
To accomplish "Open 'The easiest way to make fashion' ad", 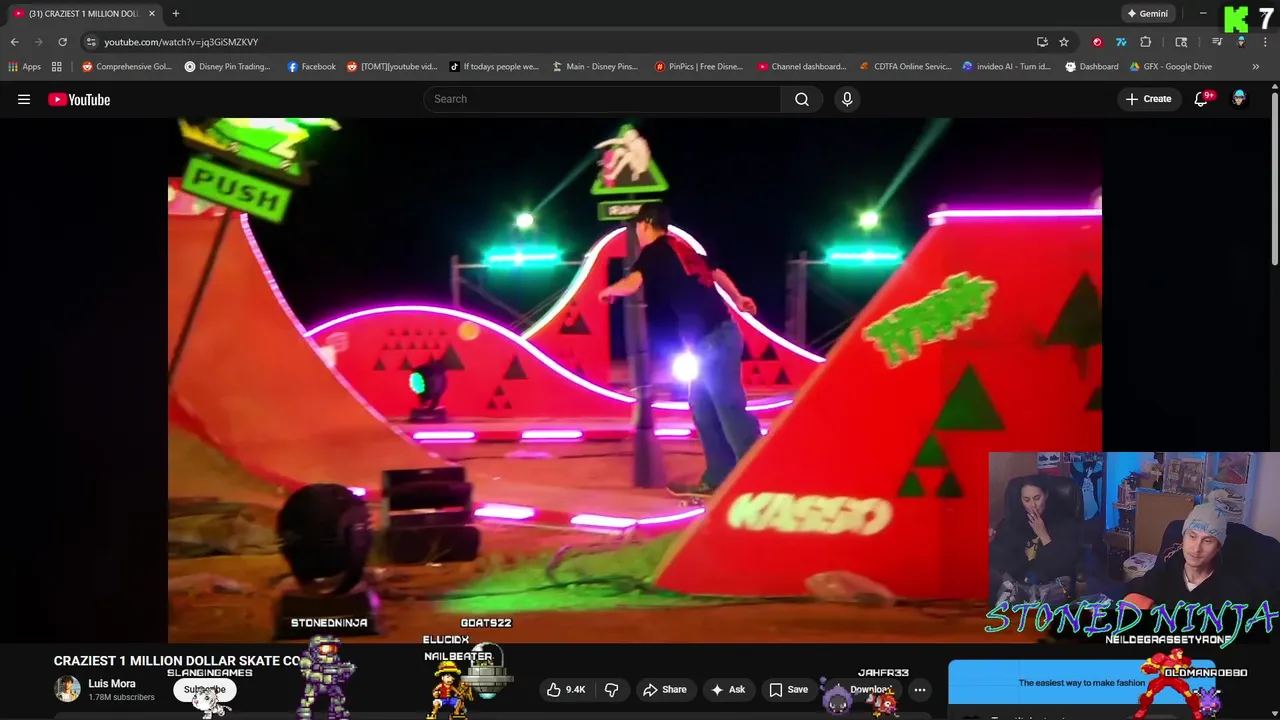I will 1081,683.
